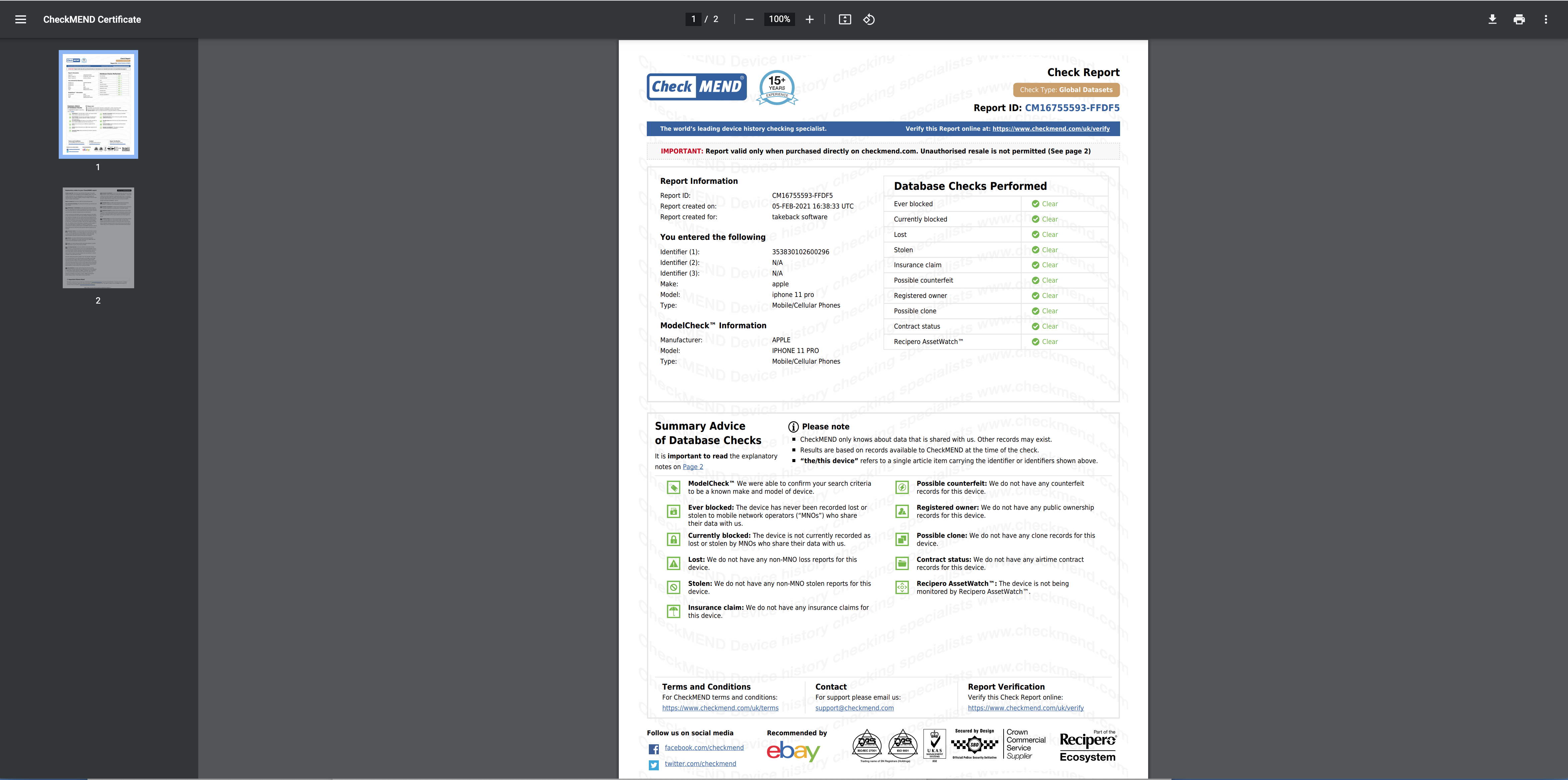
Task: Open facebook.com/checkmend link
Action: [x=704, y=748]
